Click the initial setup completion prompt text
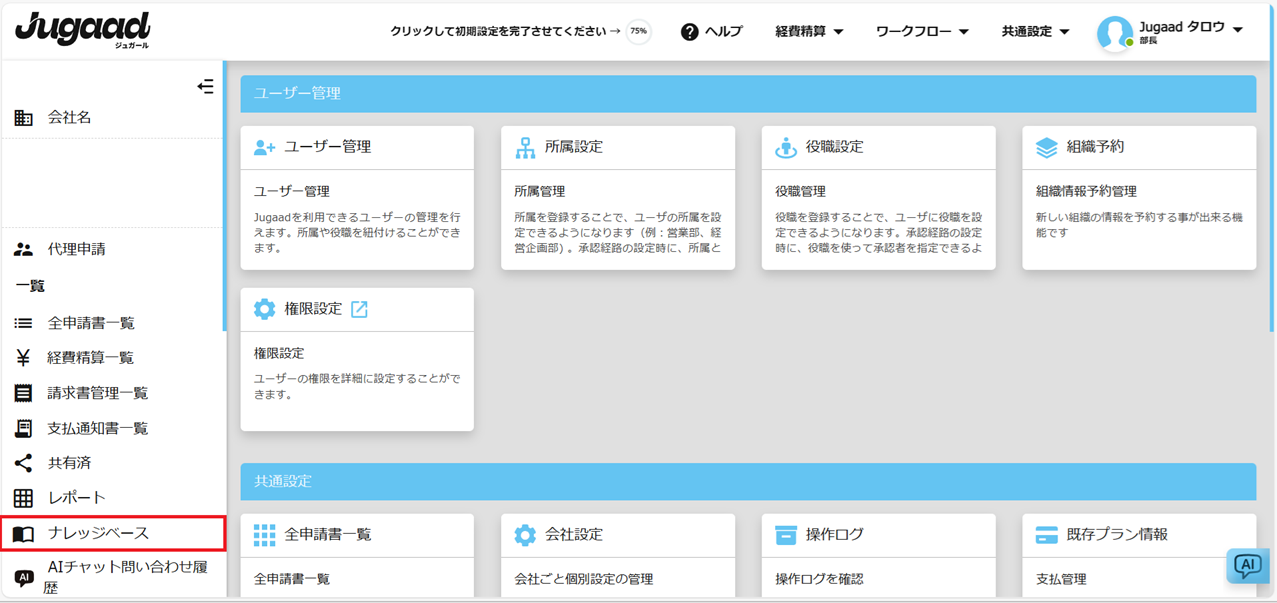Viewport: 1277px width, 603px height. click(x=505, y=31)
